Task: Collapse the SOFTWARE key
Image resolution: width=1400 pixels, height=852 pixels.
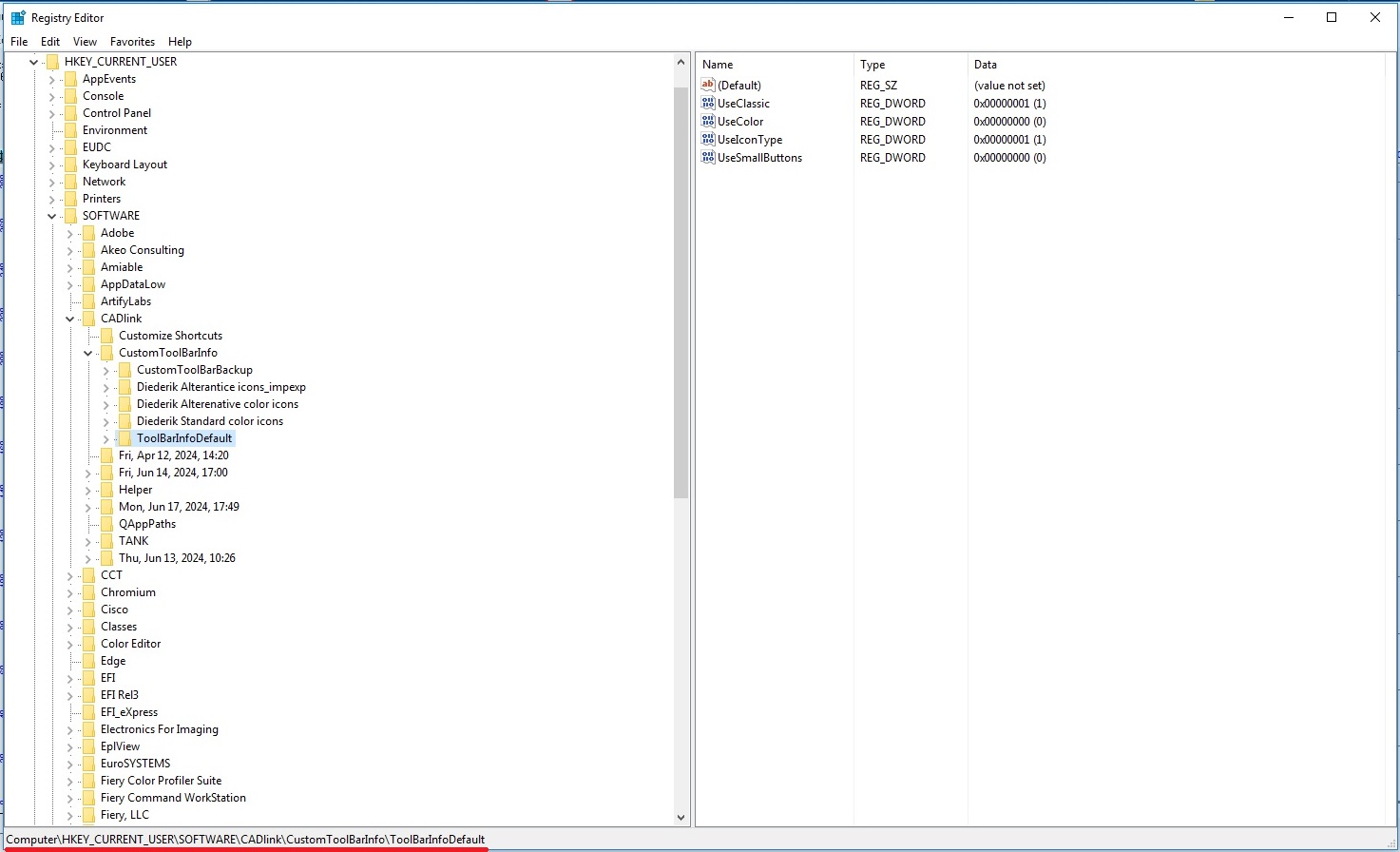Action: [52, 216]
